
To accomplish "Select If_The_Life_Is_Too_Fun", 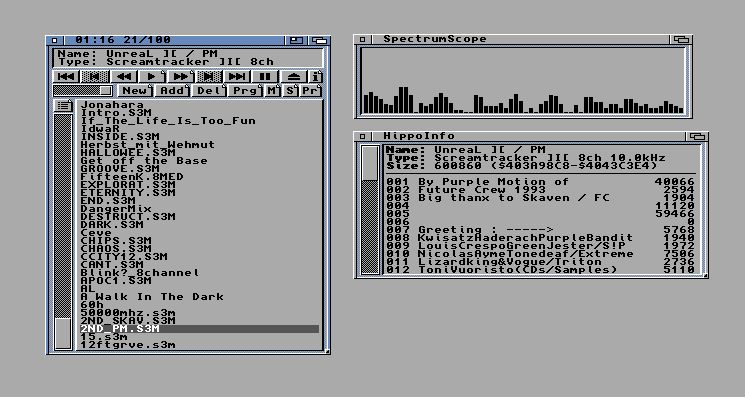I will [x=200, y=121].
